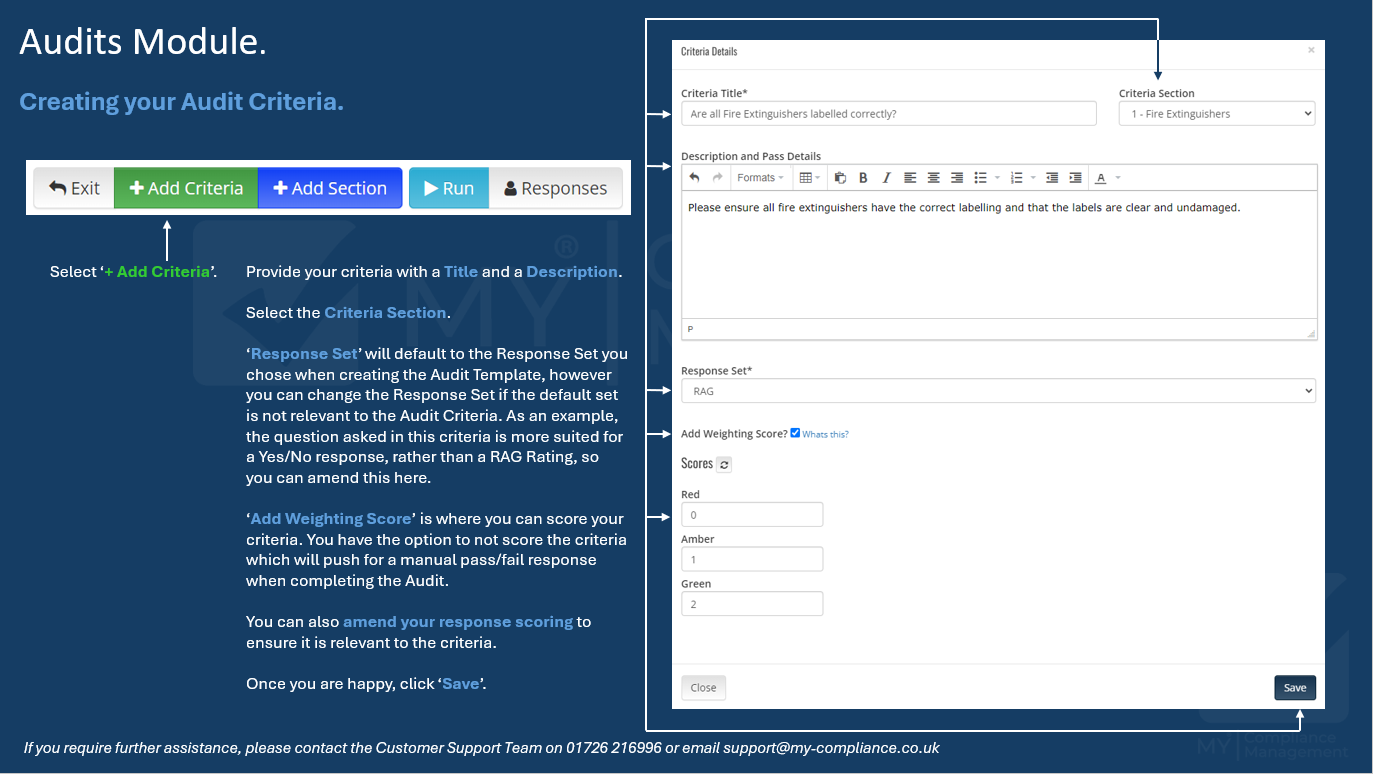Dismiss Criteria Details with the X icon
Image resolution: width=1373 pixels, height=774 pixels.
tap(1312, 49)
